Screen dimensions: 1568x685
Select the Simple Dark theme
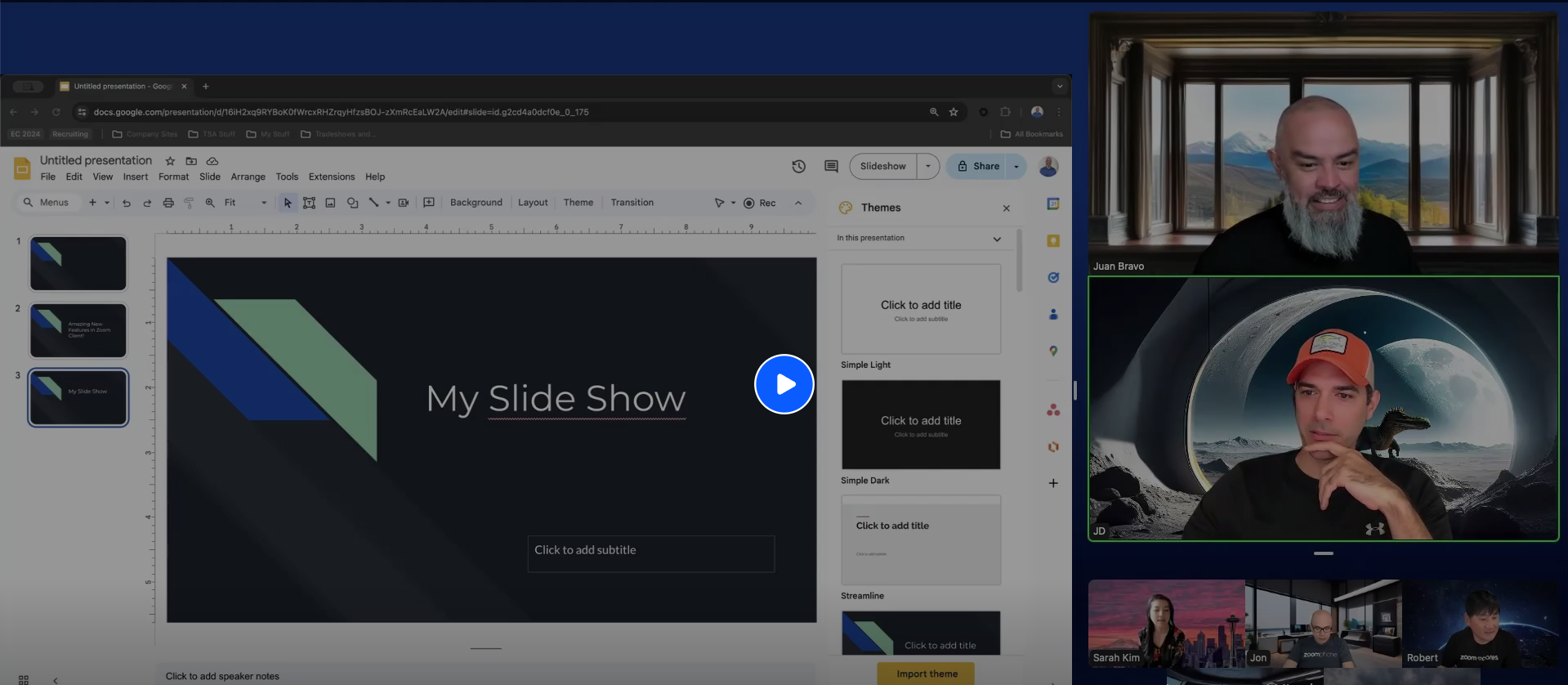click(921, 424)
